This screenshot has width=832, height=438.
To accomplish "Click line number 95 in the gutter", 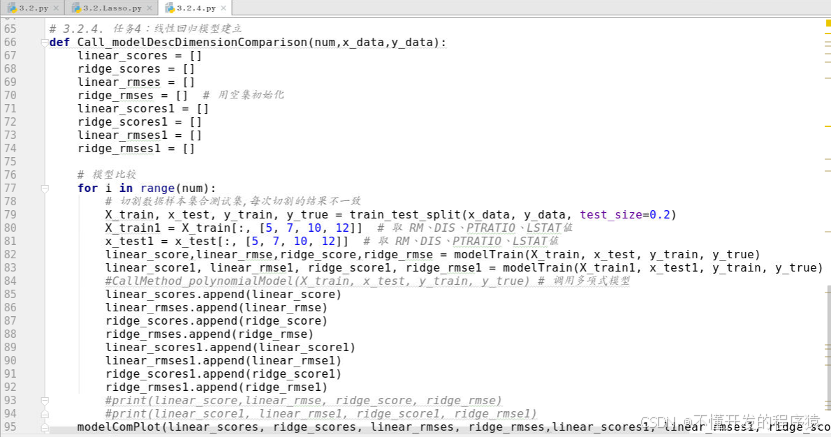I will click(11, 427).
